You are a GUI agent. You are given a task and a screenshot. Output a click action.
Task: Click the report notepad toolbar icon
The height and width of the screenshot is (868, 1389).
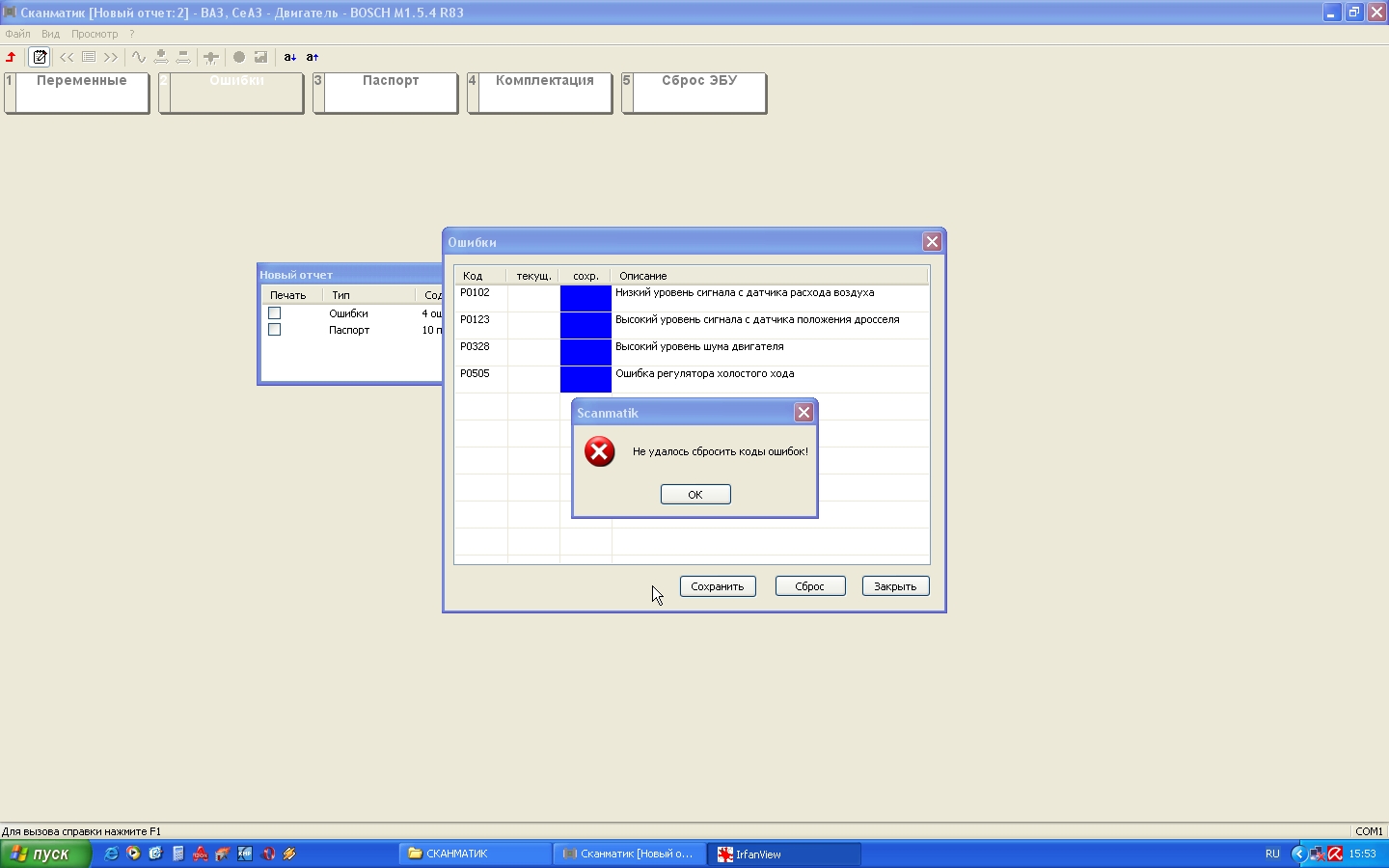tap(40, 57)
